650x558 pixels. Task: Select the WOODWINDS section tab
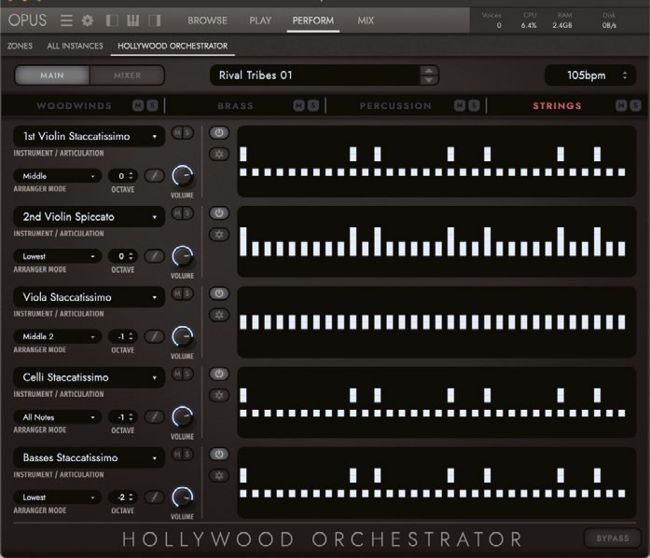[74, 106]
